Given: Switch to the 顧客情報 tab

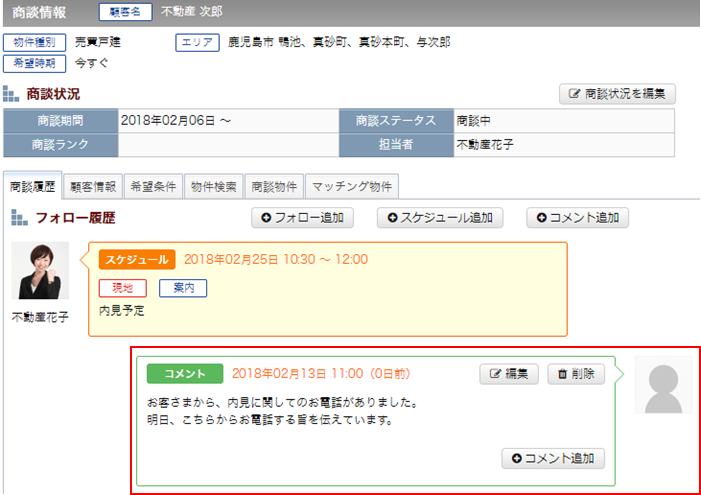Looking at the screenshot, I should click(93, 186).
